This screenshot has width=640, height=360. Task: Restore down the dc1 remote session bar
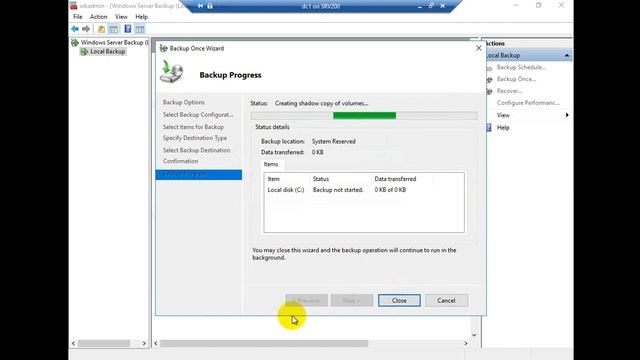[x=431, y=6]
